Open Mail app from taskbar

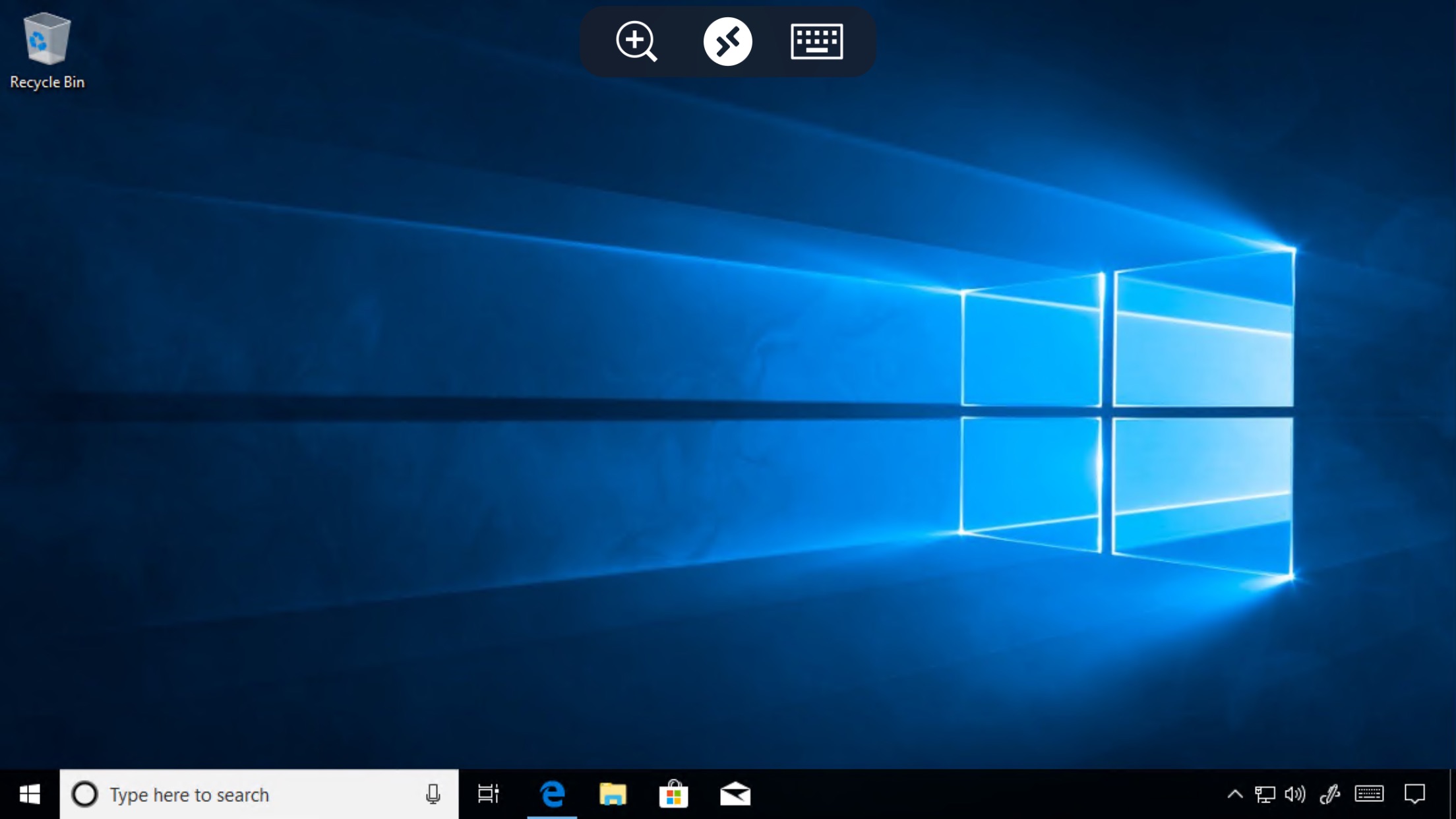735,794
